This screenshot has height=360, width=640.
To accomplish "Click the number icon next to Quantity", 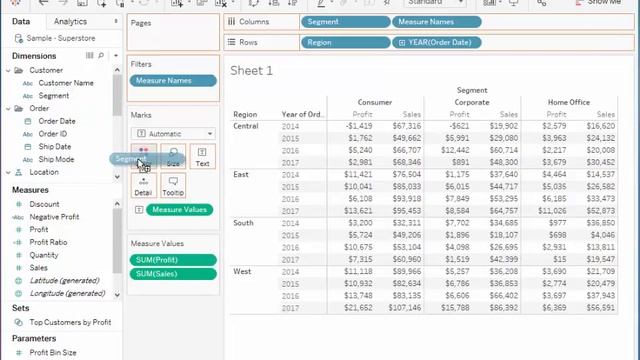I will [x=18, y=255].
